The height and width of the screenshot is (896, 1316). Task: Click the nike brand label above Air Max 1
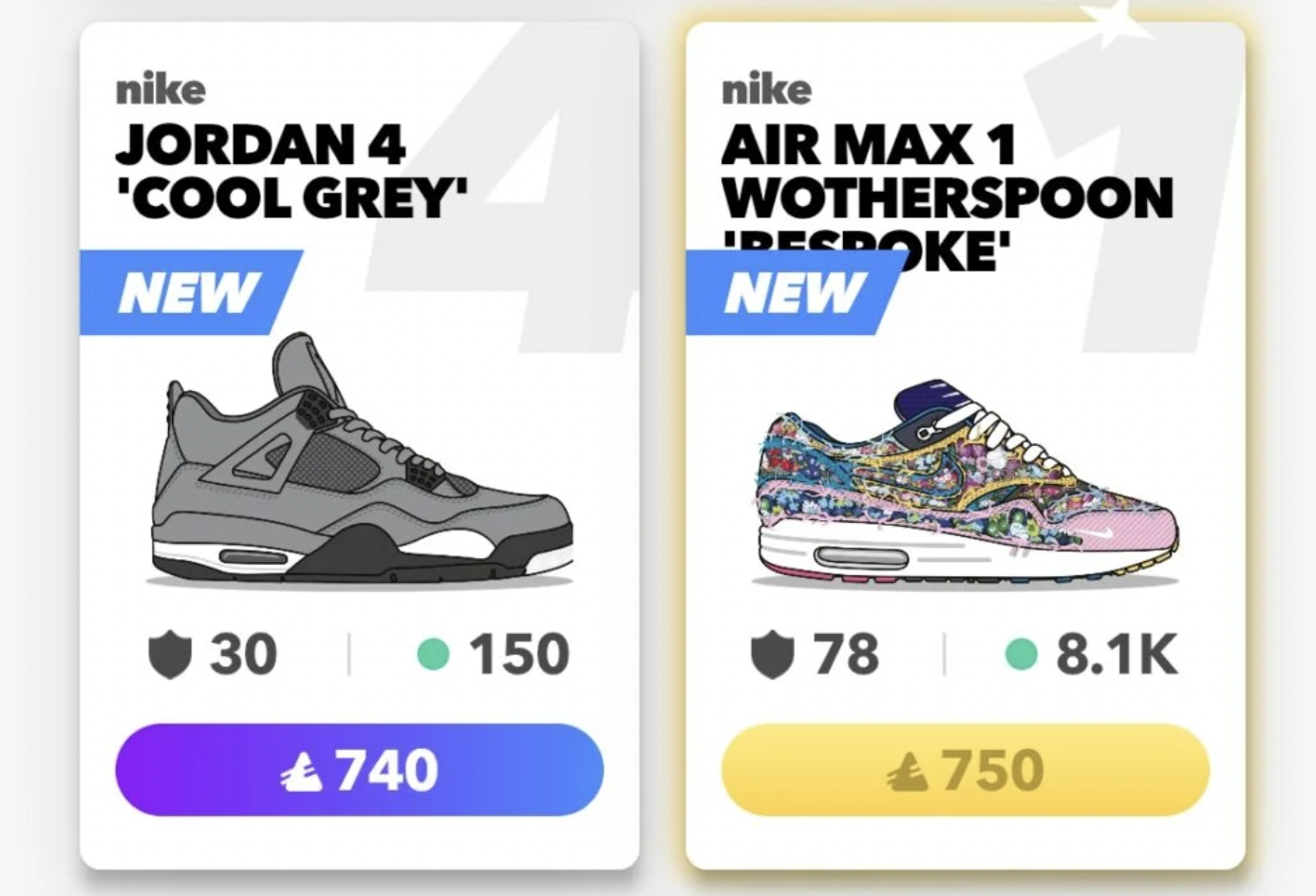766,90
